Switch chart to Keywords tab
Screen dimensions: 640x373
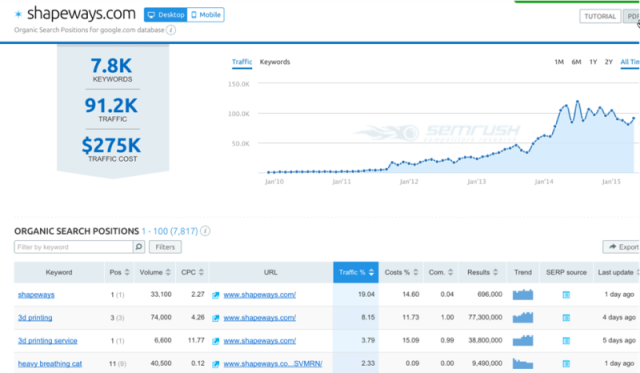[275, 62]
